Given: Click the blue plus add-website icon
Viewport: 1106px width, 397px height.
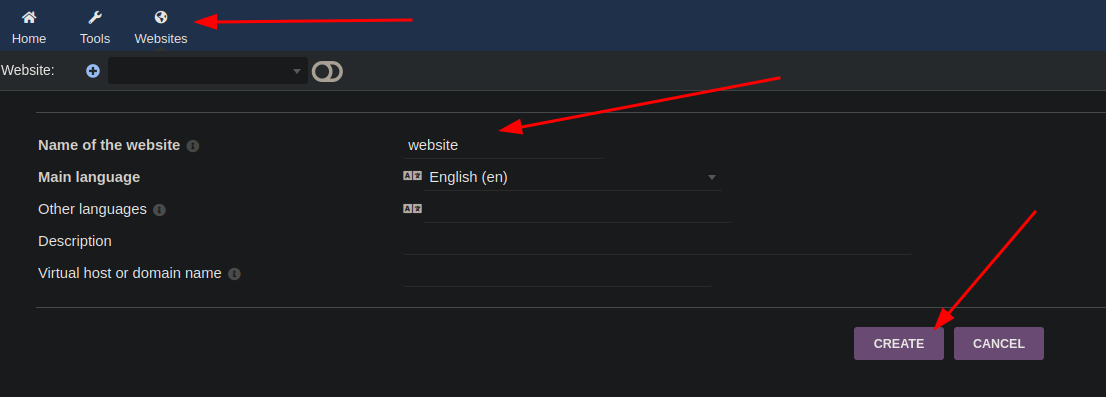Looking at the screenshot, I should click(93, 71).
